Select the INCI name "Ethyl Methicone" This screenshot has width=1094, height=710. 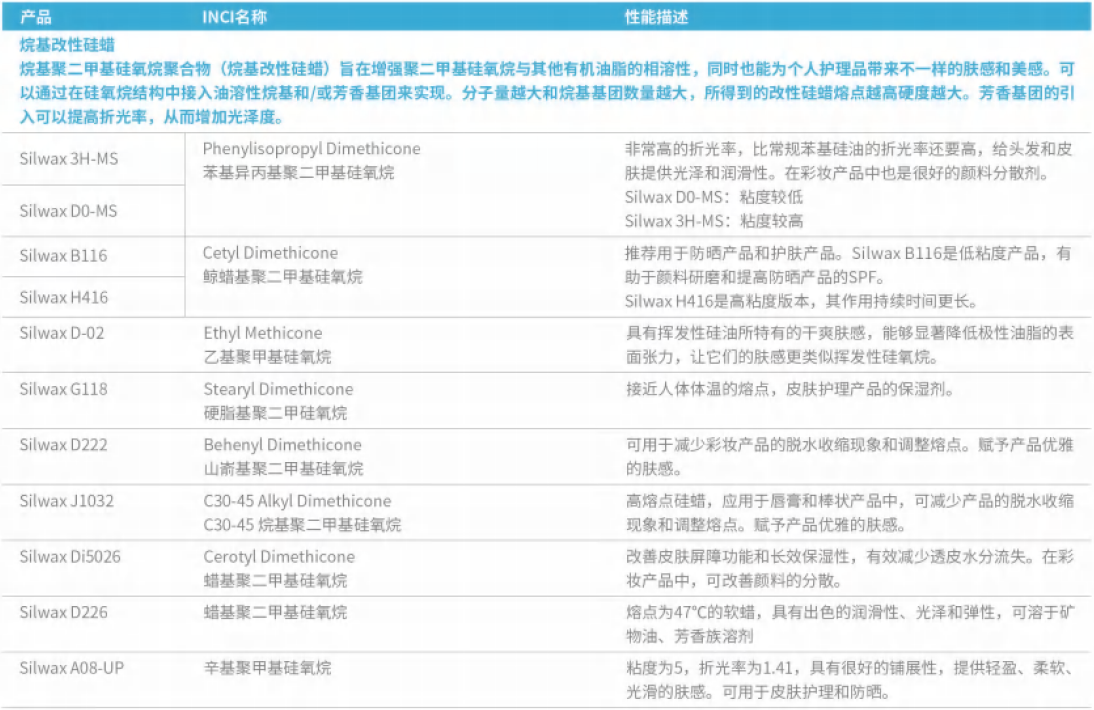(263, 333)
